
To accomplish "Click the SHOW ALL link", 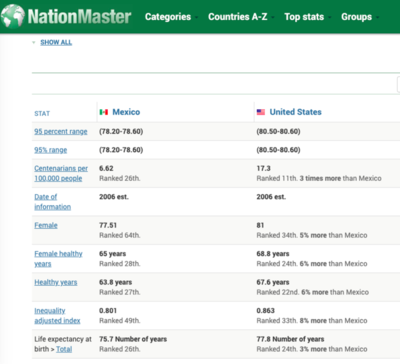I will coord(56,42).
